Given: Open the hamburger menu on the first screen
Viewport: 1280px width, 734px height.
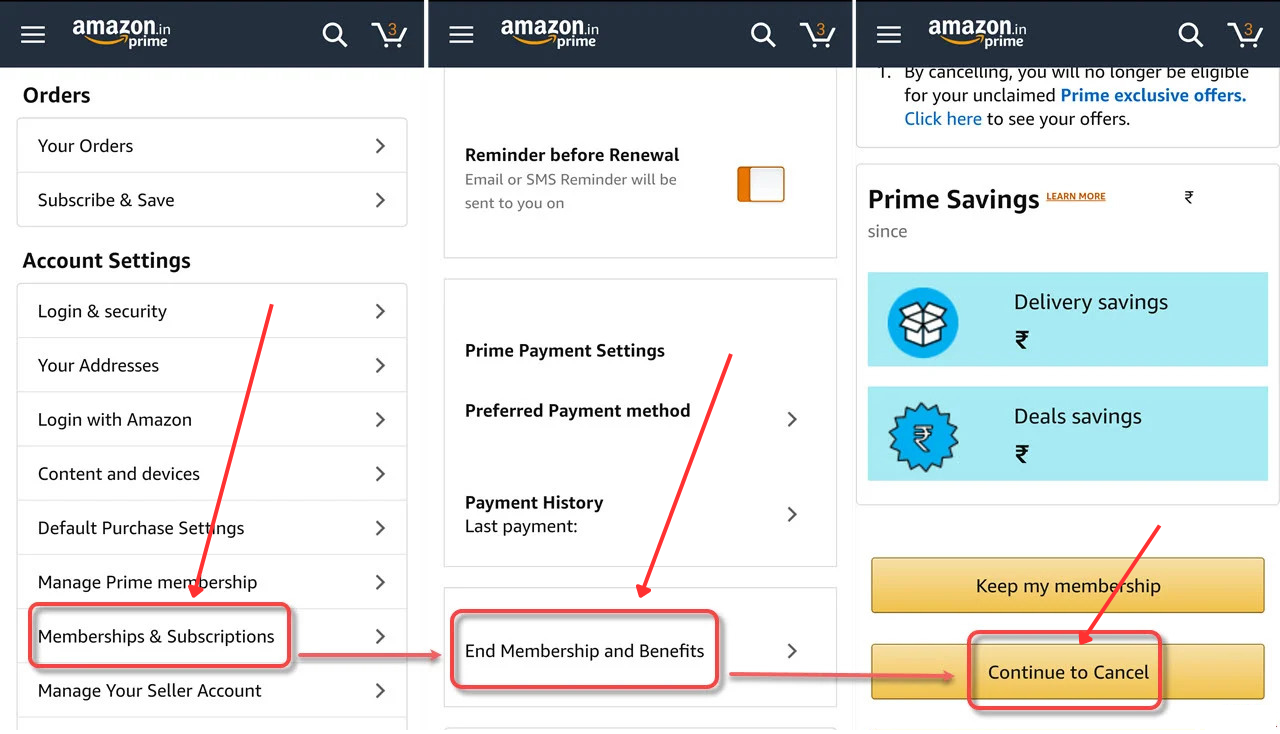Looking at the screenshot, I should [33, 33].
